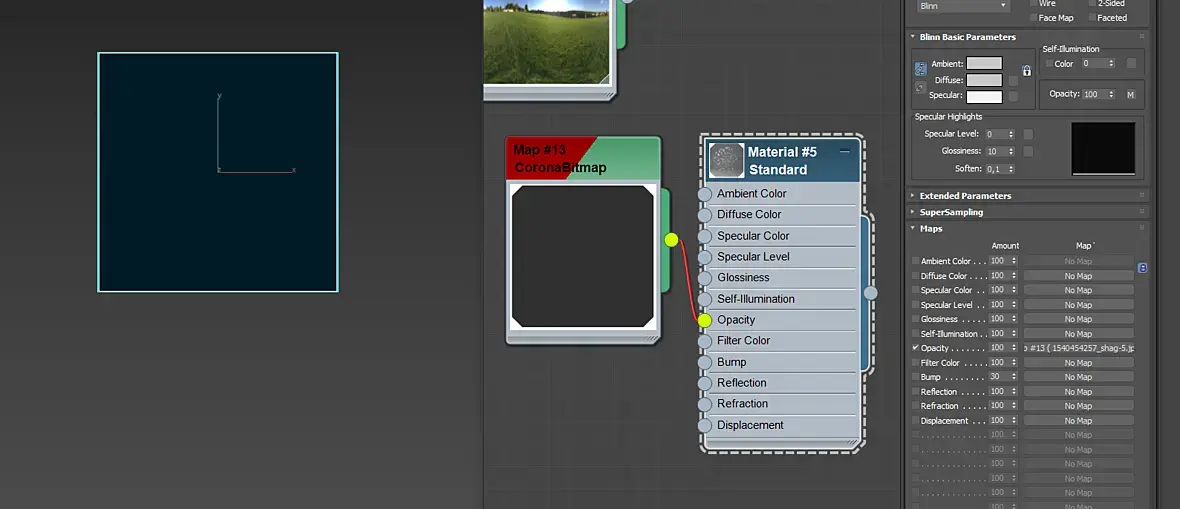Click the Material #5 output socket

(870, 293)
